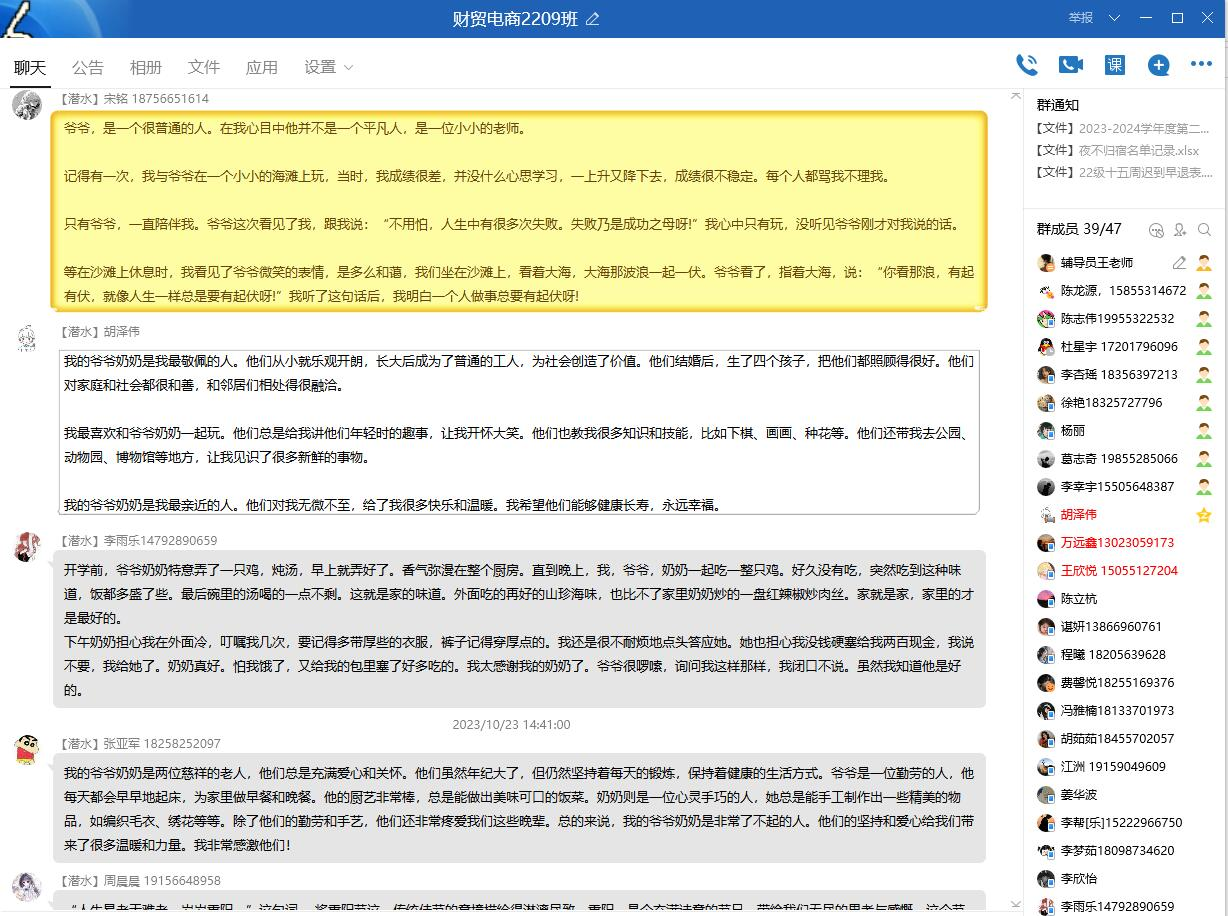Edit group name with the pencil icon
The height and width of the screenshot is (916, 1228).
coord(593,19)
